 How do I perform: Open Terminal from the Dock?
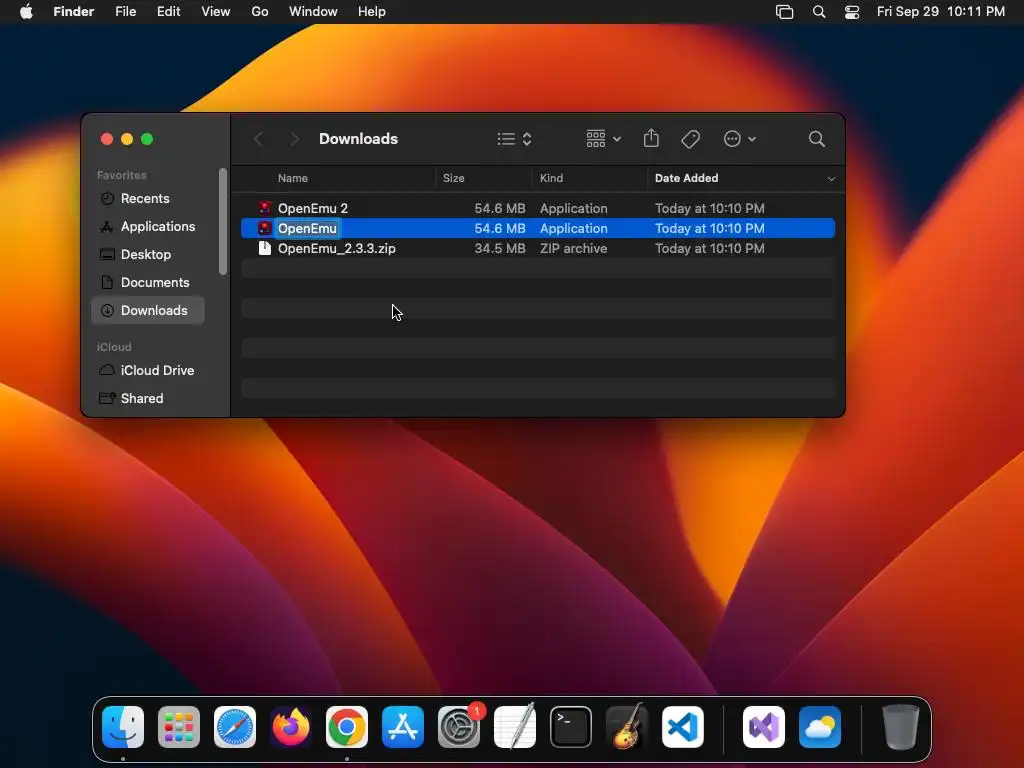571,727
